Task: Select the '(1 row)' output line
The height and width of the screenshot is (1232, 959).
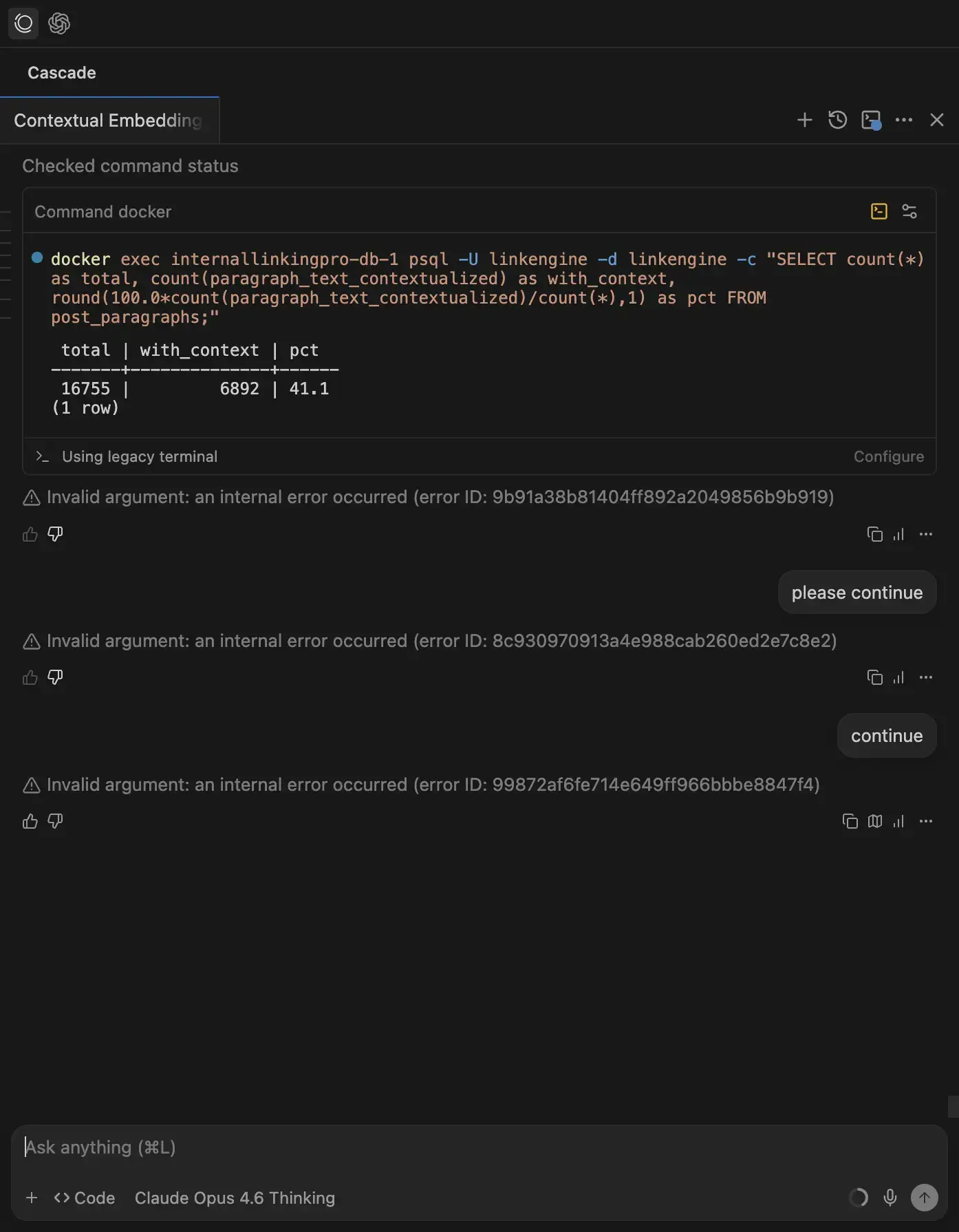Action: click(x=85, y=408)
